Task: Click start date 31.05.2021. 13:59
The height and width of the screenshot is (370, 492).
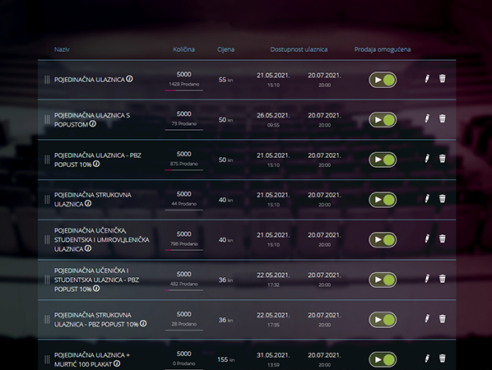Action: [x=273, y=360]
